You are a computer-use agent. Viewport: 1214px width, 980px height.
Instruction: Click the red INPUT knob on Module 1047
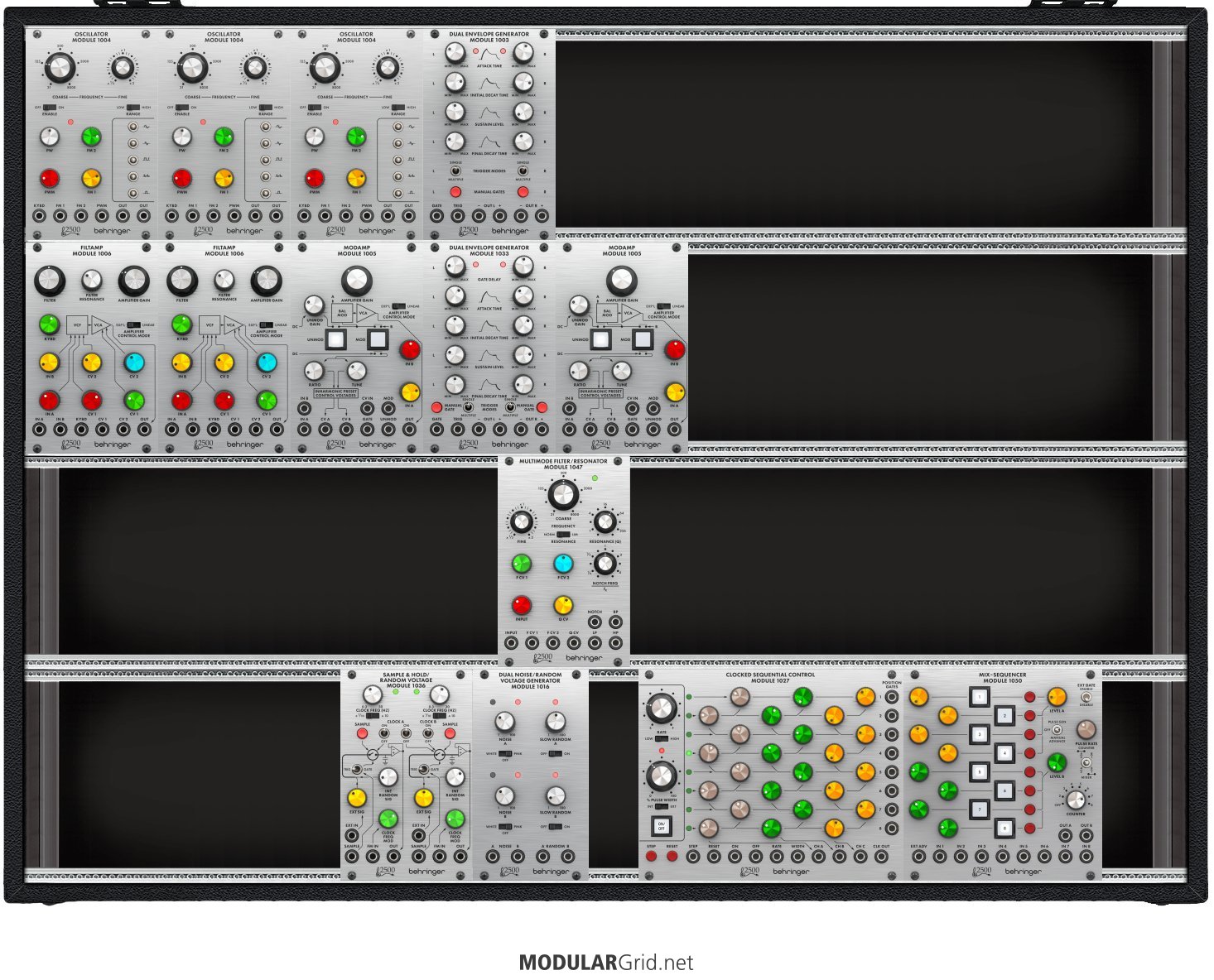pyautogui.click(x=521, y=605)
